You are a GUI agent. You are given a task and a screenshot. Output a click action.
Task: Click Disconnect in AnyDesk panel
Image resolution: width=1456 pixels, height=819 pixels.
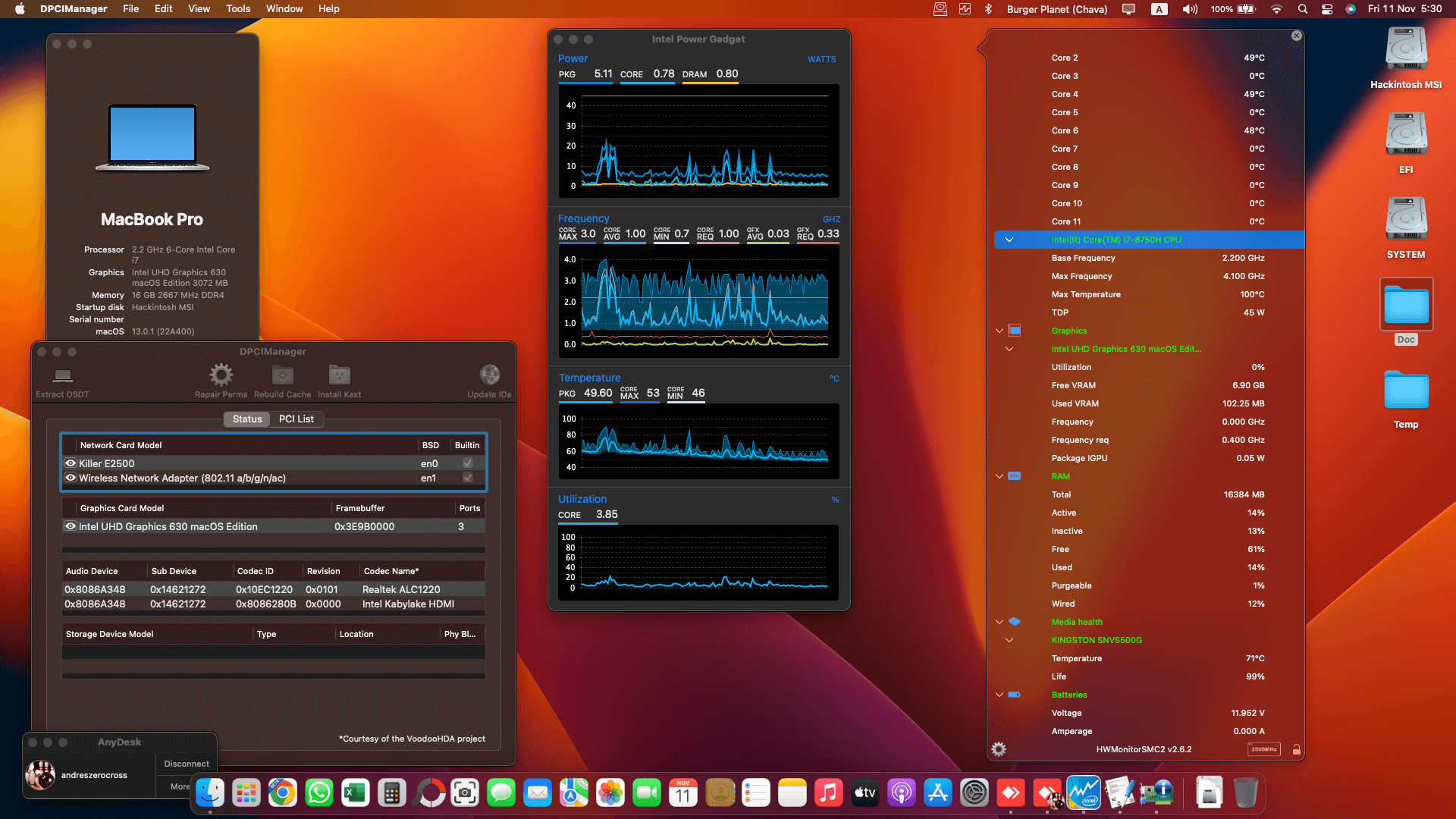pos(187,764)
